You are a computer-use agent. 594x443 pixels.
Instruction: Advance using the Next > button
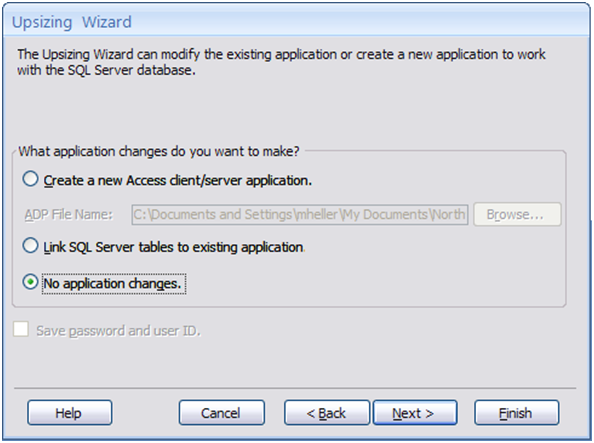[x=415, y=413]
